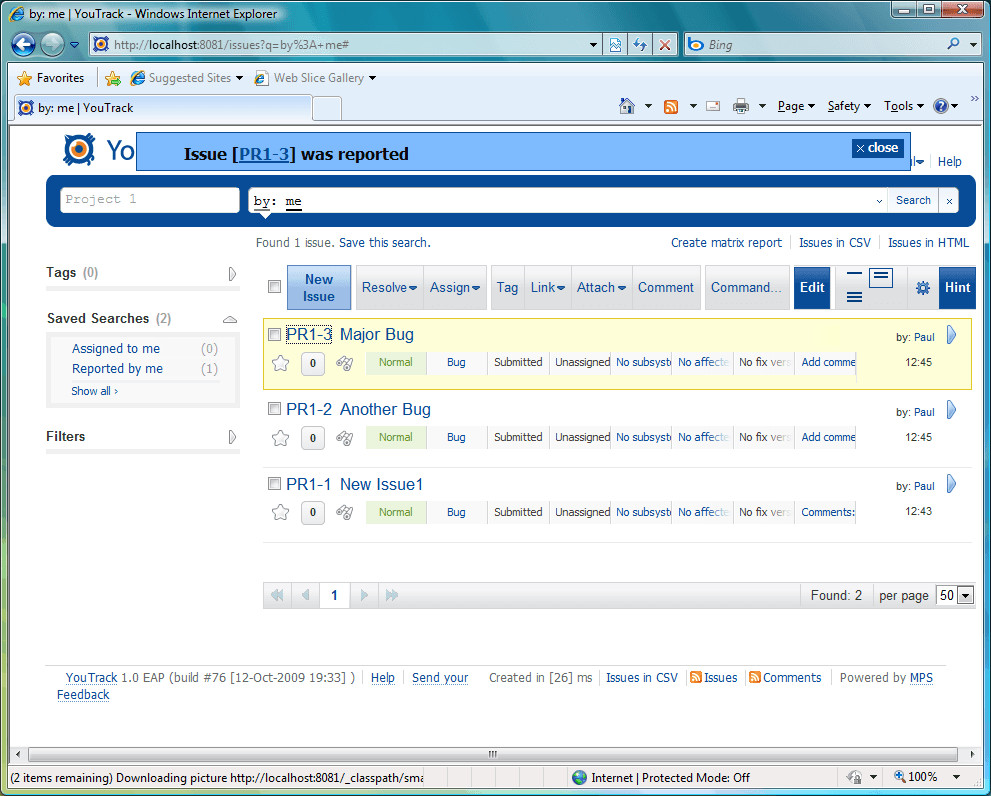
Task: Click the Home icon in IE command bar
Action: click(x=627, y=106)
